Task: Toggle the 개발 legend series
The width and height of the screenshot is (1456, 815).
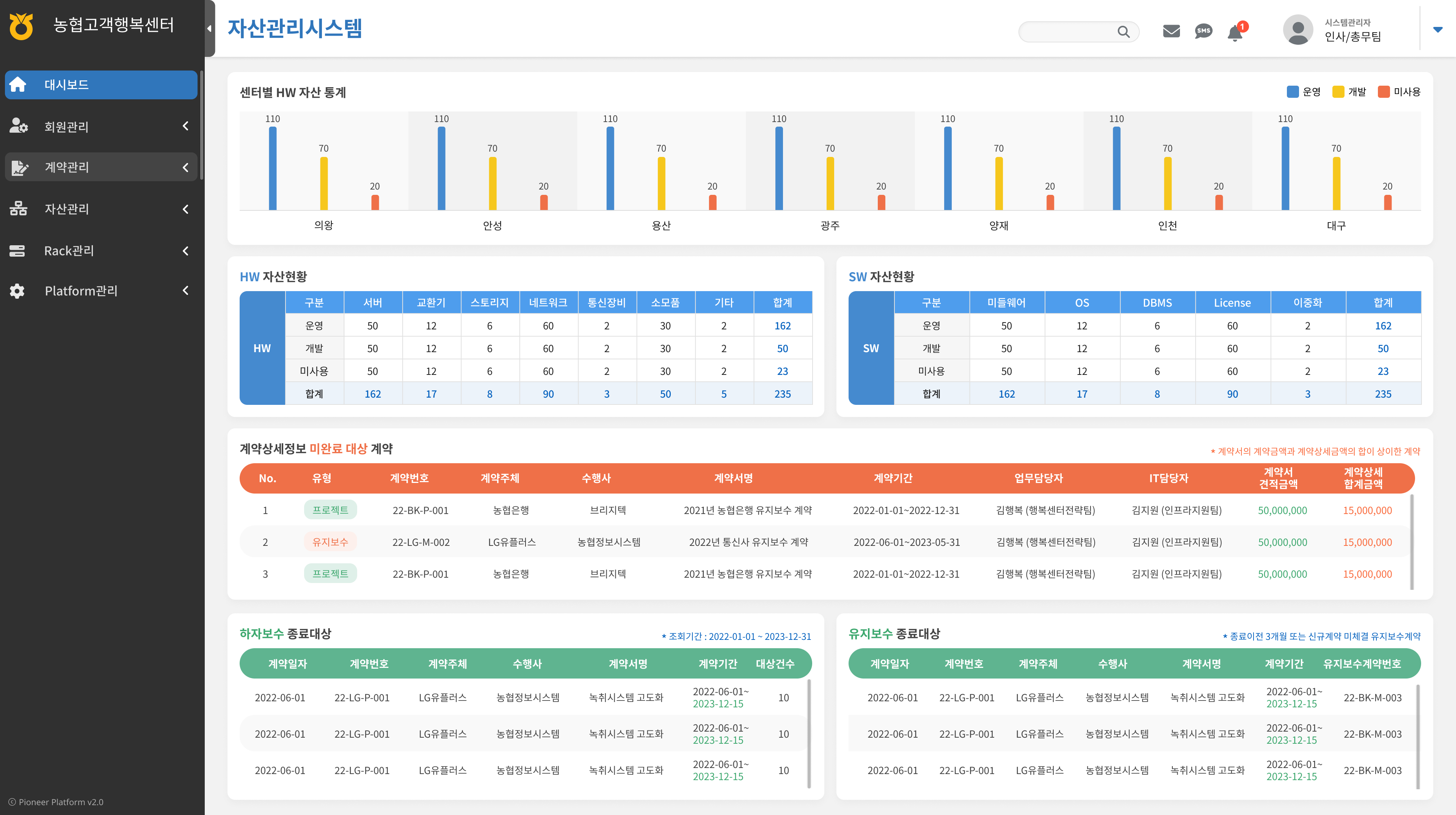Action: tap(1349, 92)
